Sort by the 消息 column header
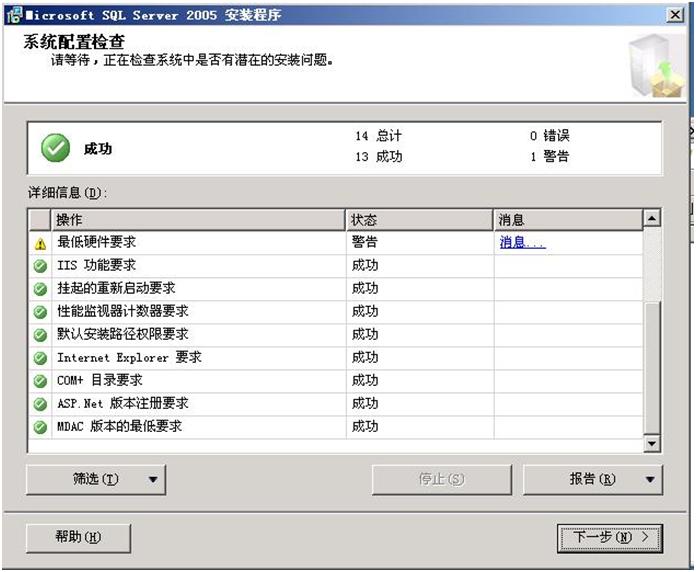The image size is (696, 572). pyautogui.click(x=569, y=220)
